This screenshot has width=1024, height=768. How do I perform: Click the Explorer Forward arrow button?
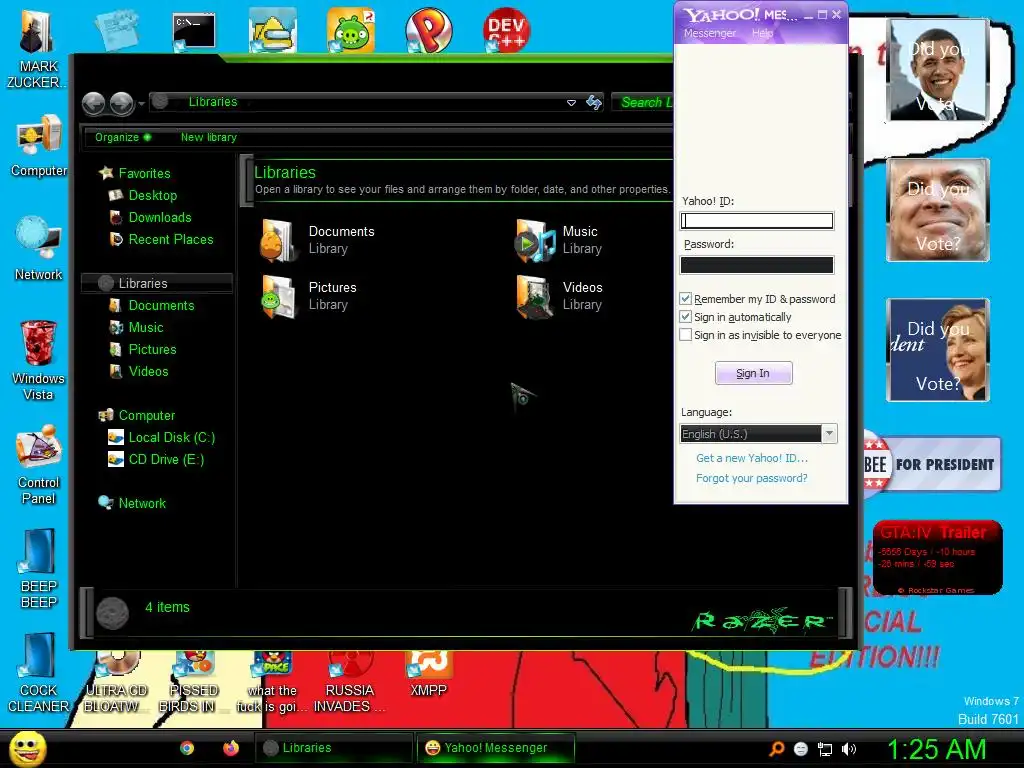121,103
